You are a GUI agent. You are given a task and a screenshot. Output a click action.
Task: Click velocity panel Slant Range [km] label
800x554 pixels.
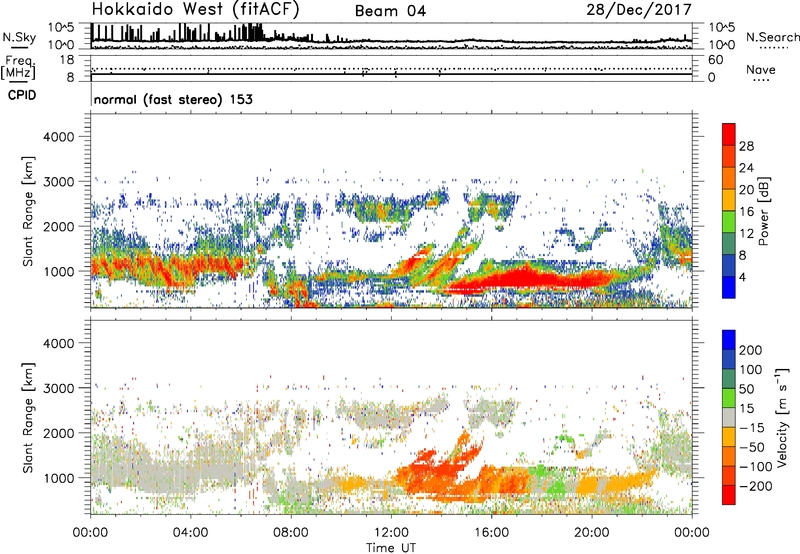28,418
